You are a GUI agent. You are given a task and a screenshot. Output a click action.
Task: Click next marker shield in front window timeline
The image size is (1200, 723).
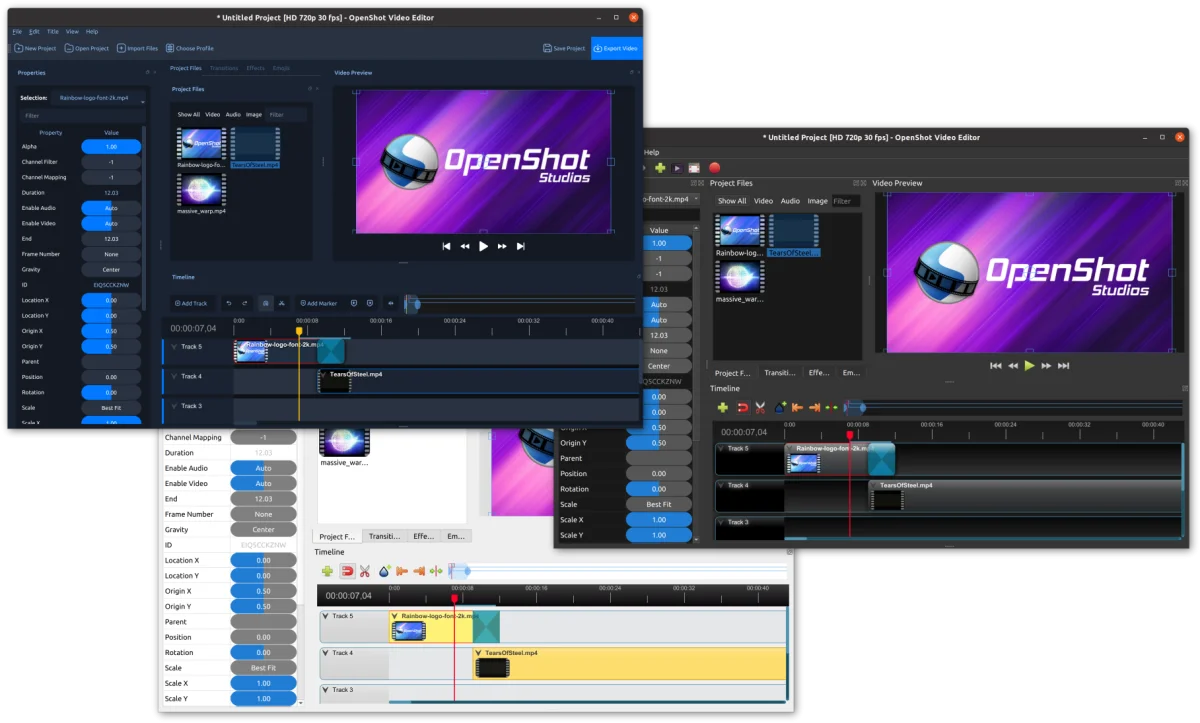369,303
